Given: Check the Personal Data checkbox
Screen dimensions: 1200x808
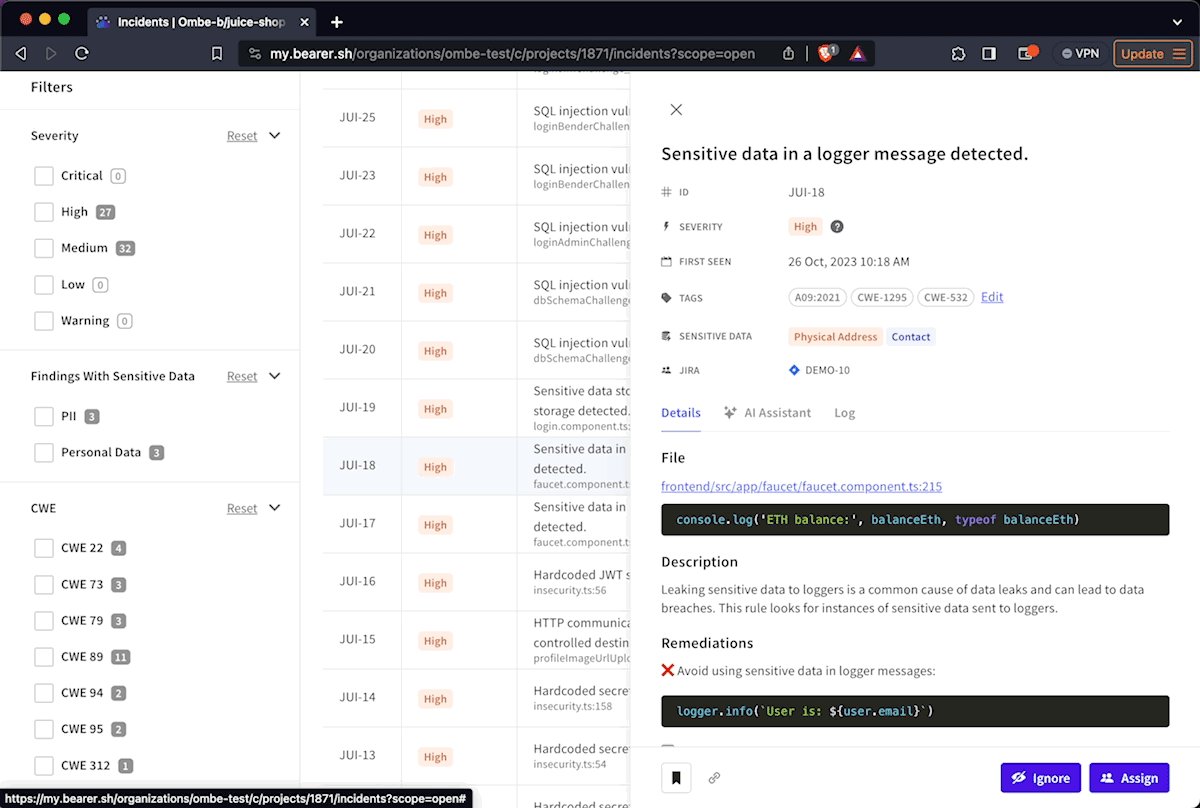Looking at the screenshot, I should 44,453.
